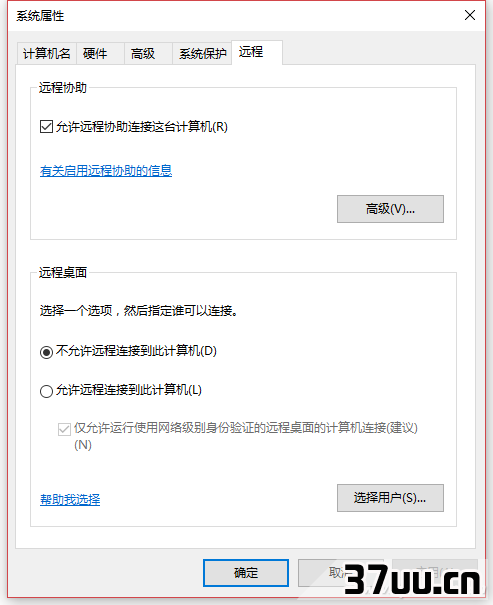Open the 帮助我选择 help link
Image resolution: width=493 pixels, height=605 pixels.
[70, 500]
